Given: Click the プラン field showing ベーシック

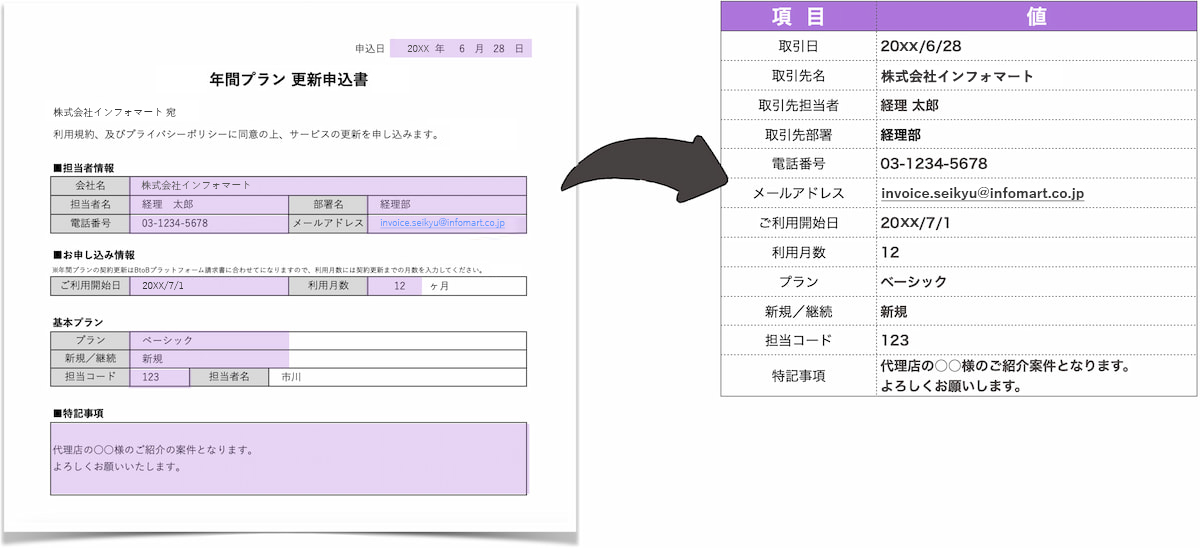Looking at the screenshot, I should 209,341.
